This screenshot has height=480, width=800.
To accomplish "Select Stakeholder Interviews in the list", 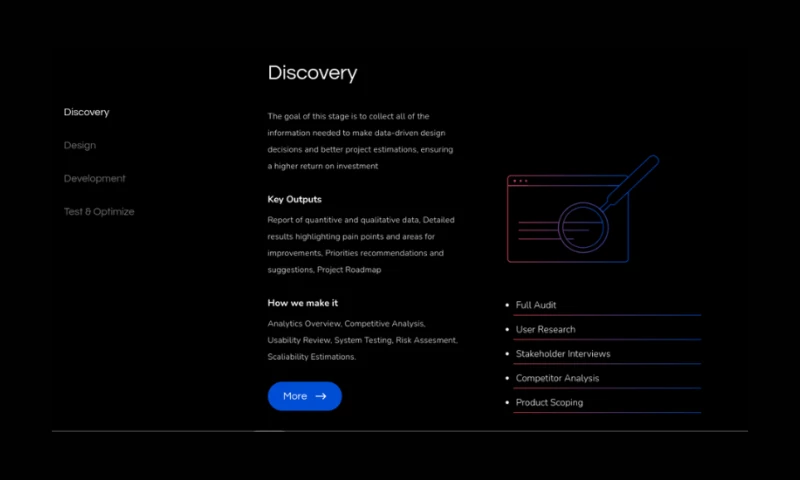I will click(x=562, y=354).
